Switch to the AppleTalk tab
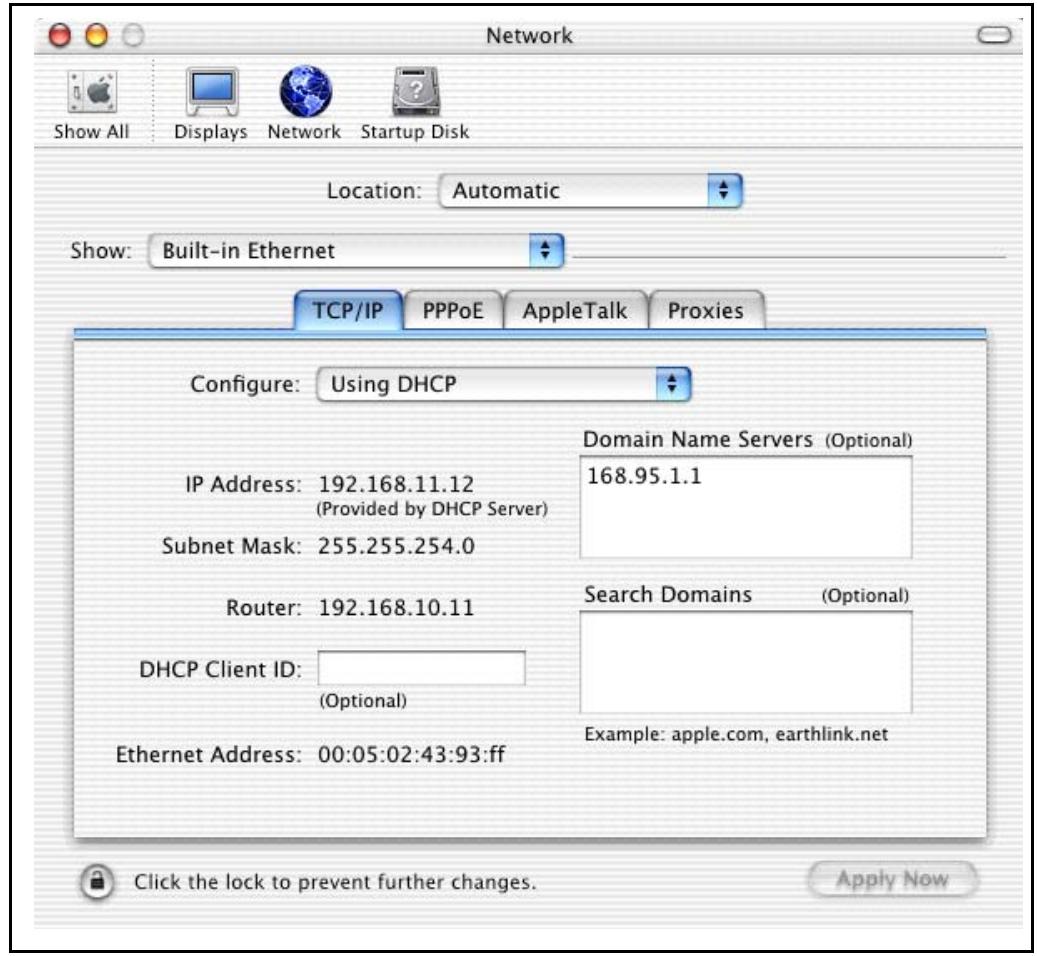Viewport: 1037px width, 956px height. click(575, 310)
